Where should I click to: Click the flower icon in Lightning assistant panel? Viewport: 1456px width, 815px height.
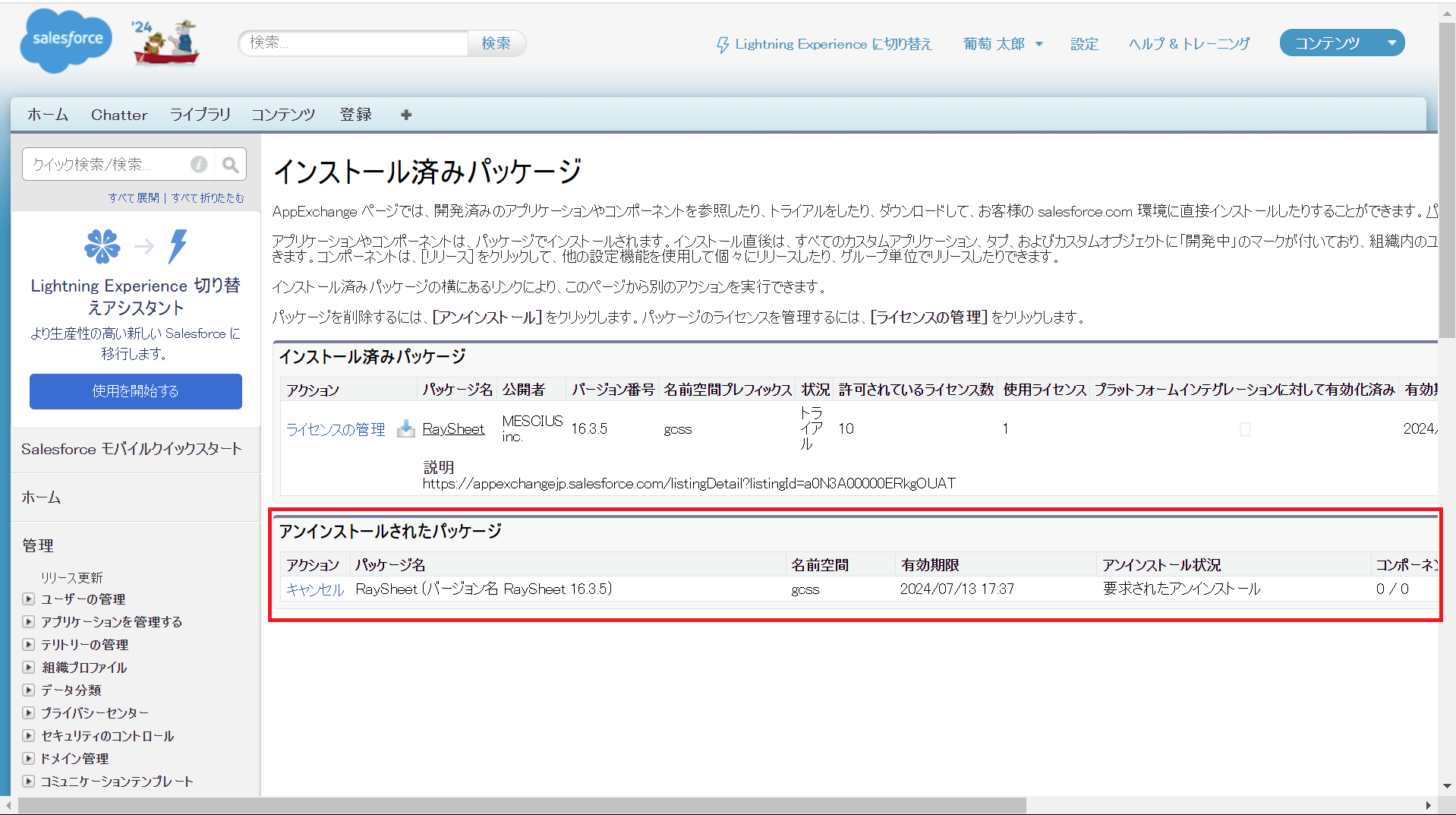102,246
